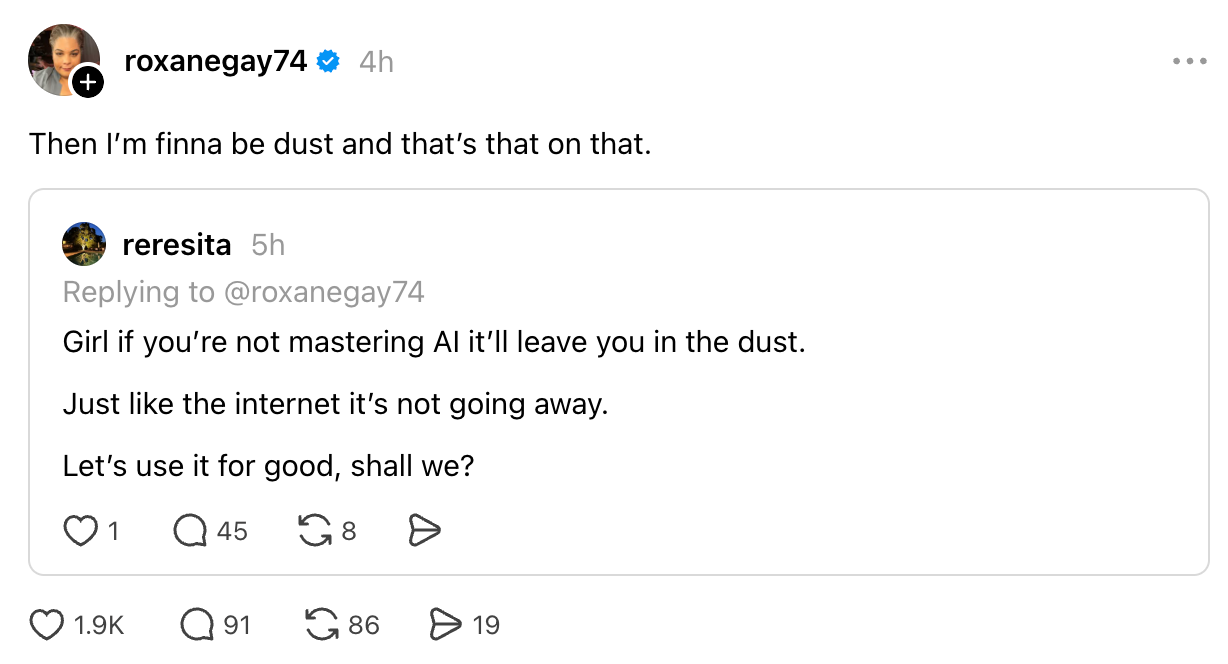Viewport: 1228px width, 664px height.
Task: Share reresita's quoted post using the send icon
Action: pyautogui.click(x=425, y=532)
